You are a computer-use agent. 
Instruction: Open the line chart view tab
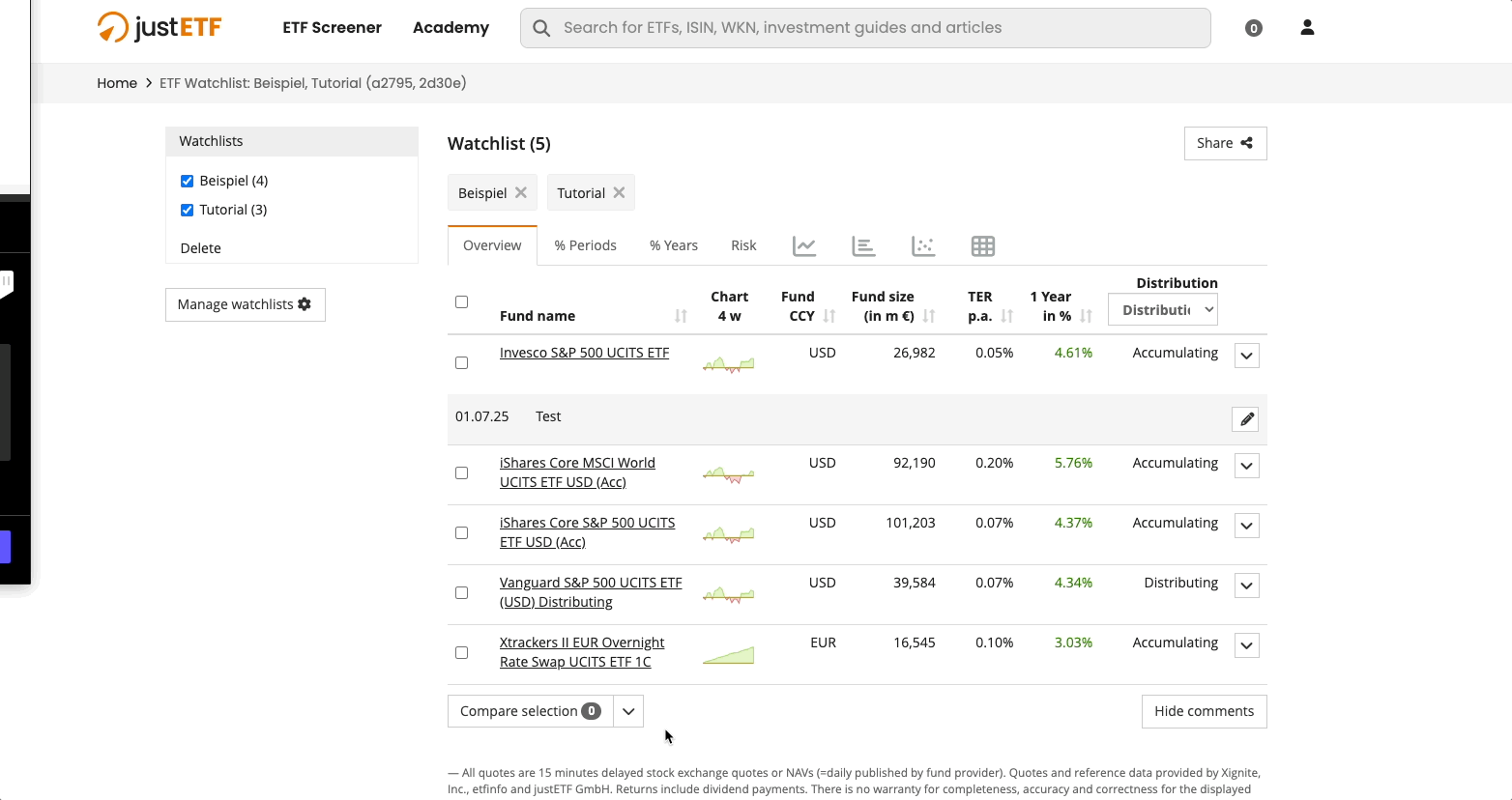pyautogui.click(x=804, y=246)
